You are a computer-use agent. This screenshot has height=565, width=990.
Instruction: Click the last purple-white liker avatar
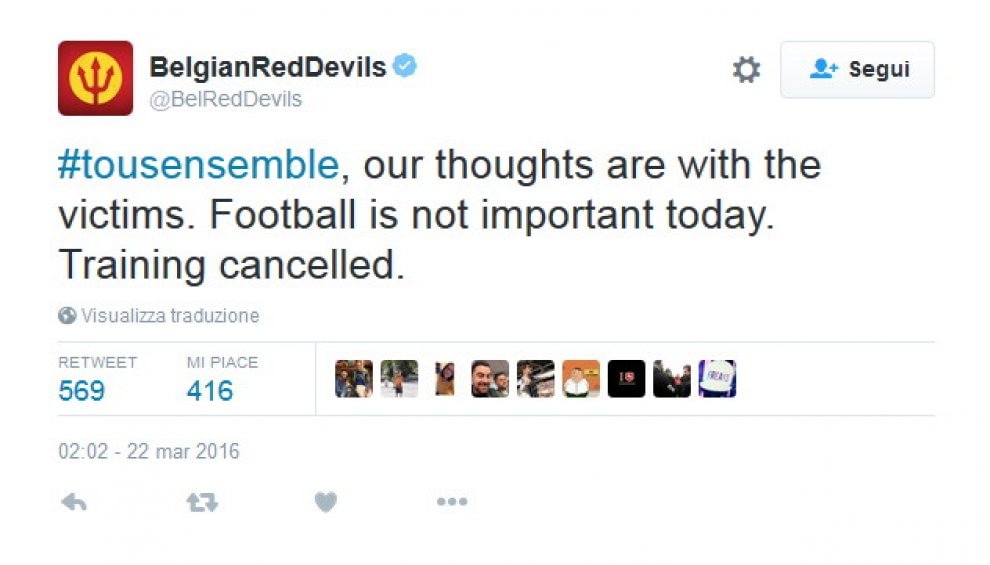tap(717, 379)
